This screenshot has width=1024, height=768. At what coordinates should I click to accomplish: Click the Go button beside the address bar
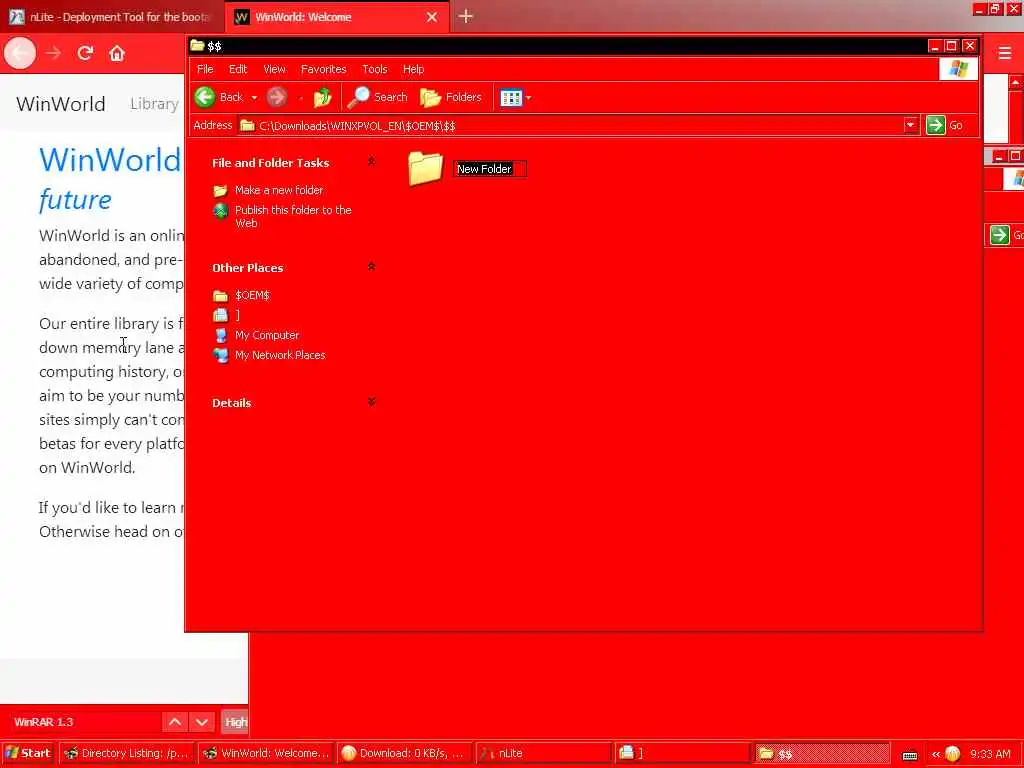point(944,125)
